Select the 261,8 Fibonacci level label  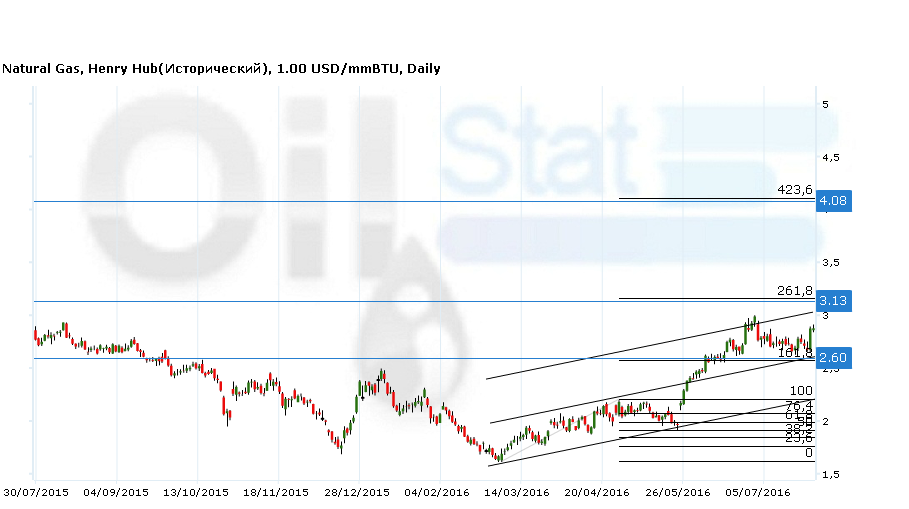[794, 291]
